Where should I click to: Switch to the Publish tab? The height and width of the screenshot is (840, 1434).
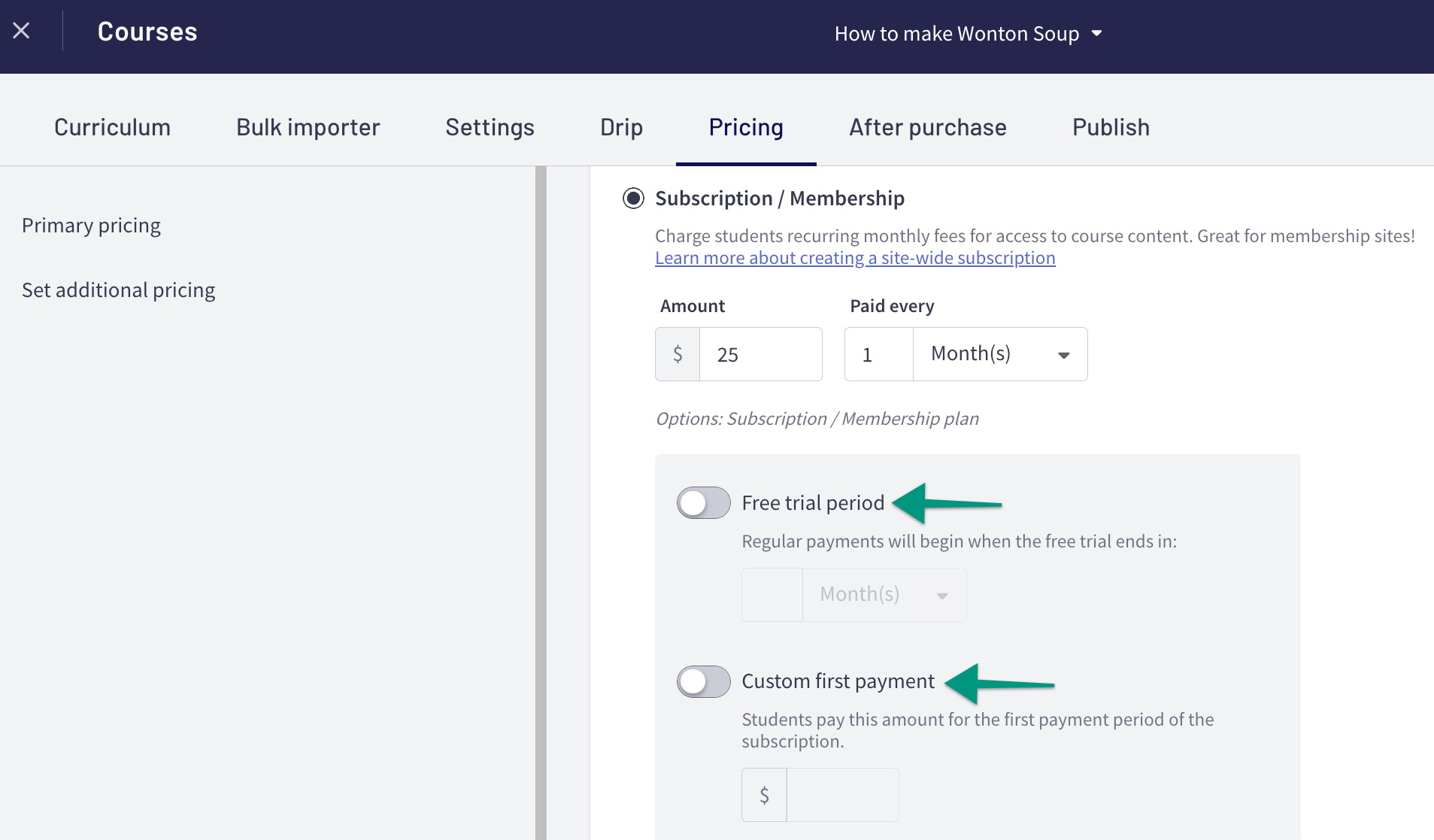pos(1111,127)
